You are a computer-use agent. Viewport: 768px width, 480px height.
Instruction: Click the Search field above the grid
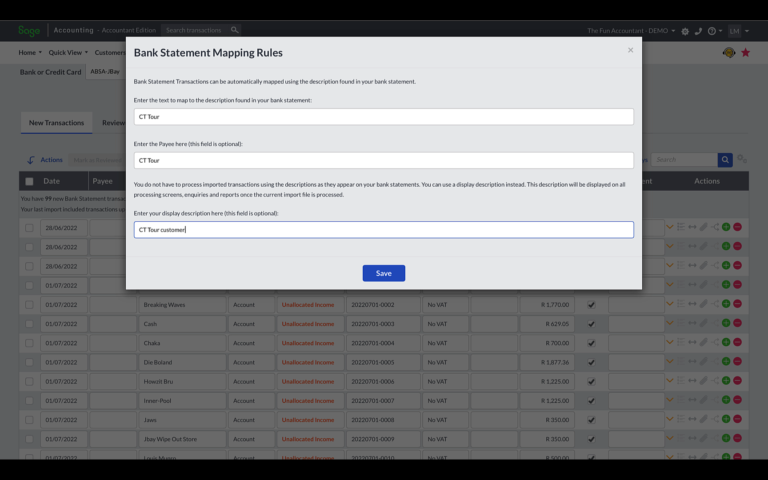[x=684, y=160]
